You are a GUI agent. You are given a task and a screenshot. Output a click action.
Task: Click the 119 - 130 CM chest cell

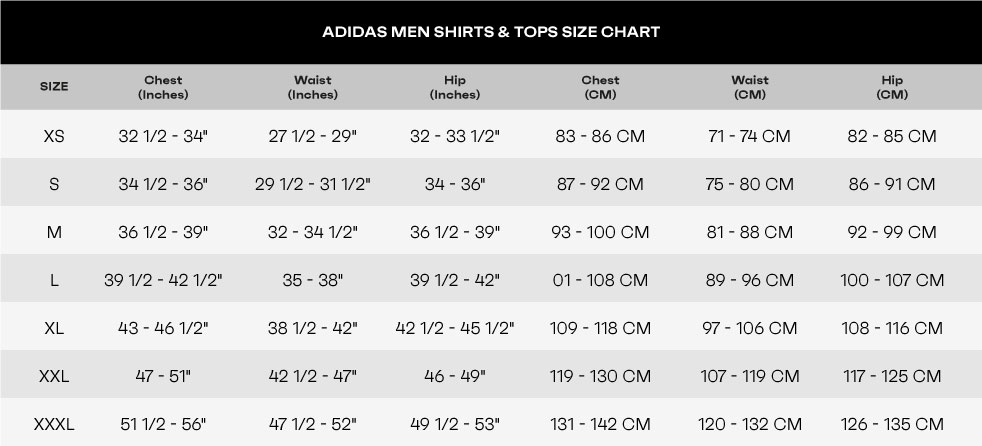coord(600,376)
